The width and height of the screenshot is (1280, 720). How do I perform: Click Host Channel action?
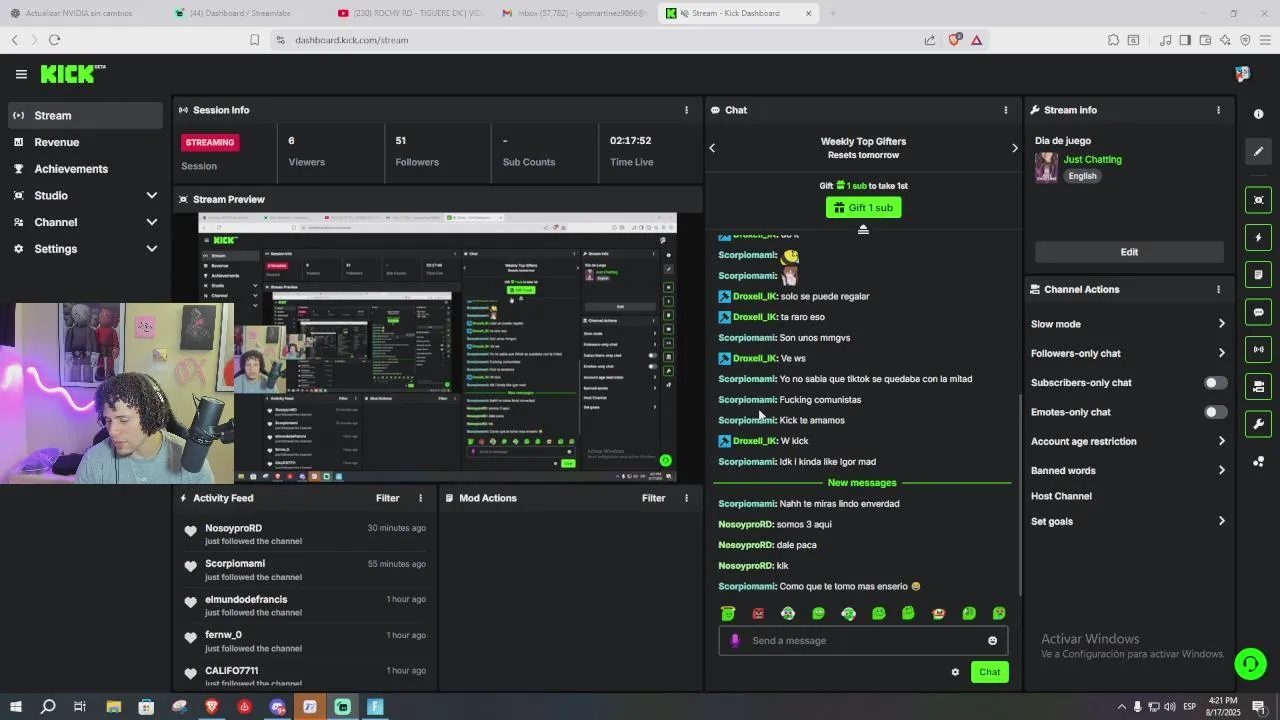[x=1061, y=496]
